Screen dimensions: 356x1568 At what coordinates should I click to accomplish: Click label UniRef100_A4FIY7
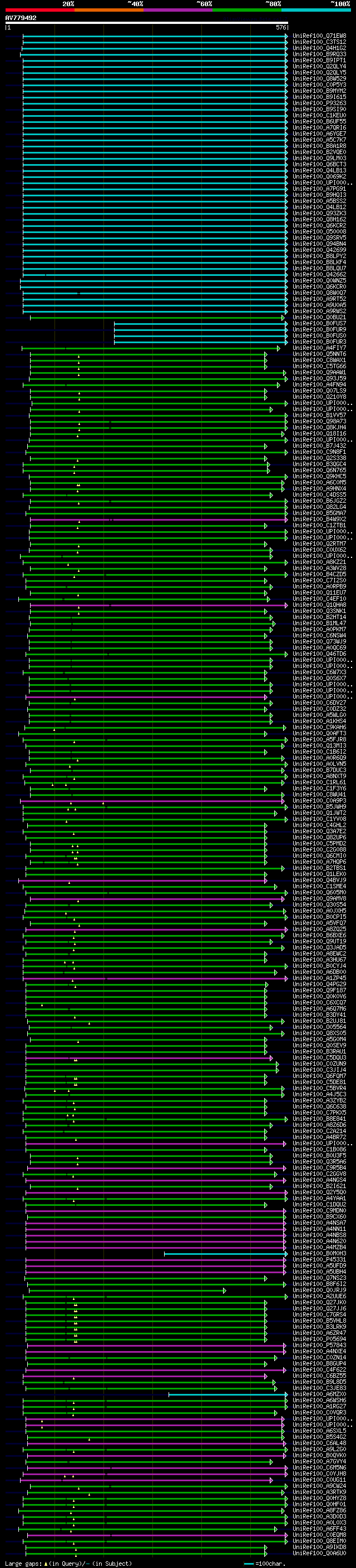tap(319, 348)
